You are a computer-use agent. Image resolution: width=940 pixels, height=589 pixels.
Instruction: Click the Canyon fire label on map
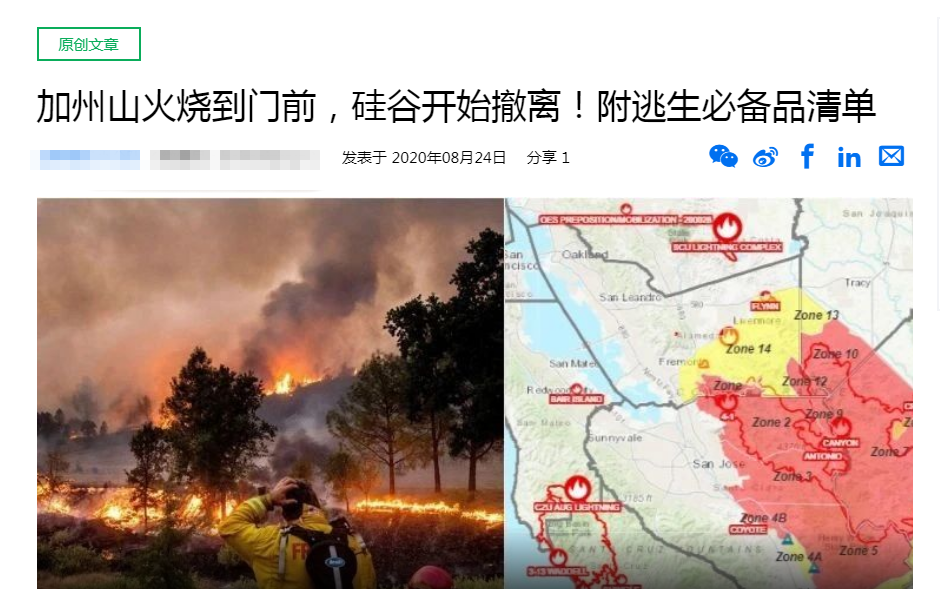click(840, 443)
